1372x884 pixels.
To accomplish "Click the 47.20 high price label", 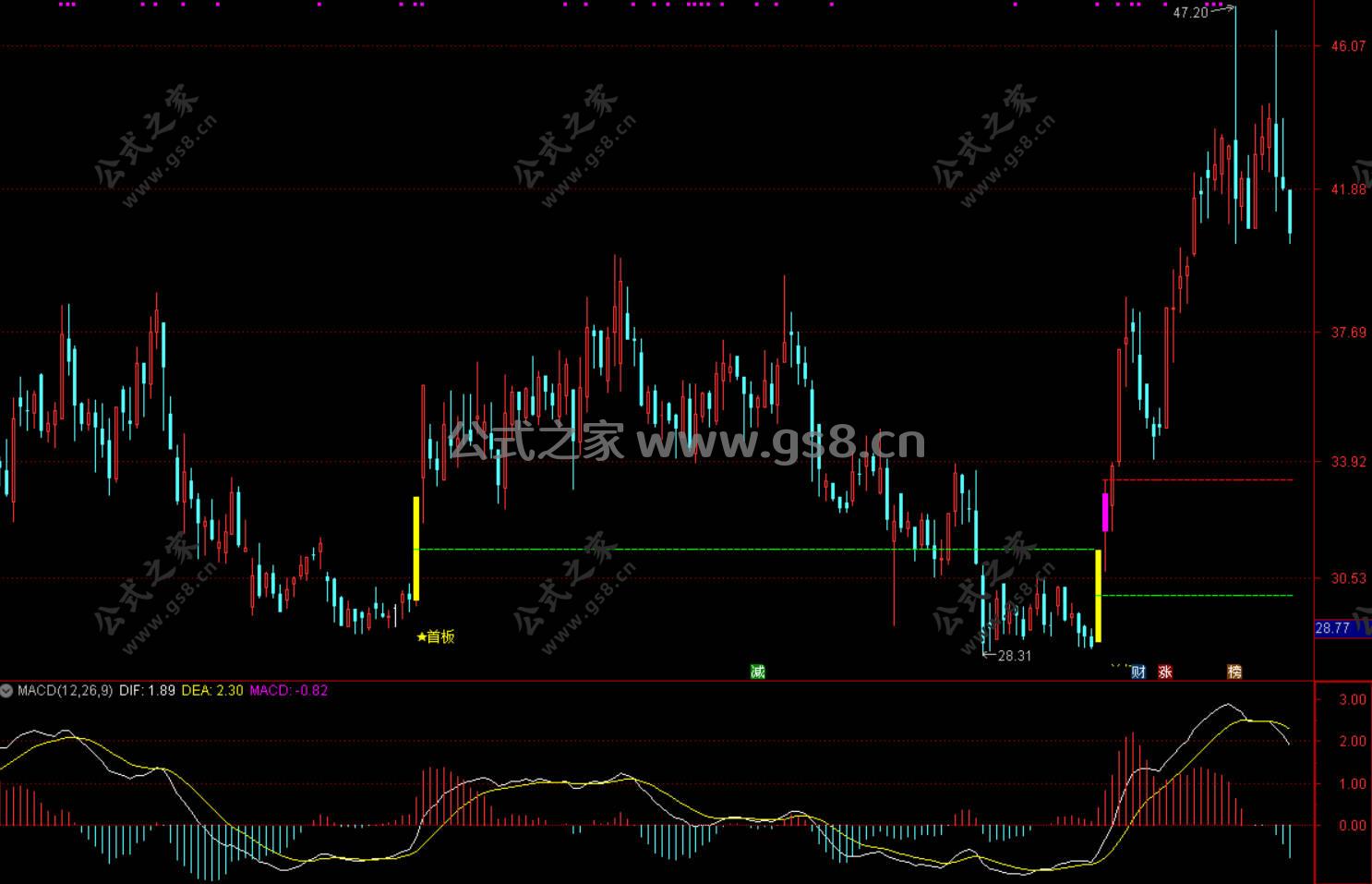I will (1190, 13).
